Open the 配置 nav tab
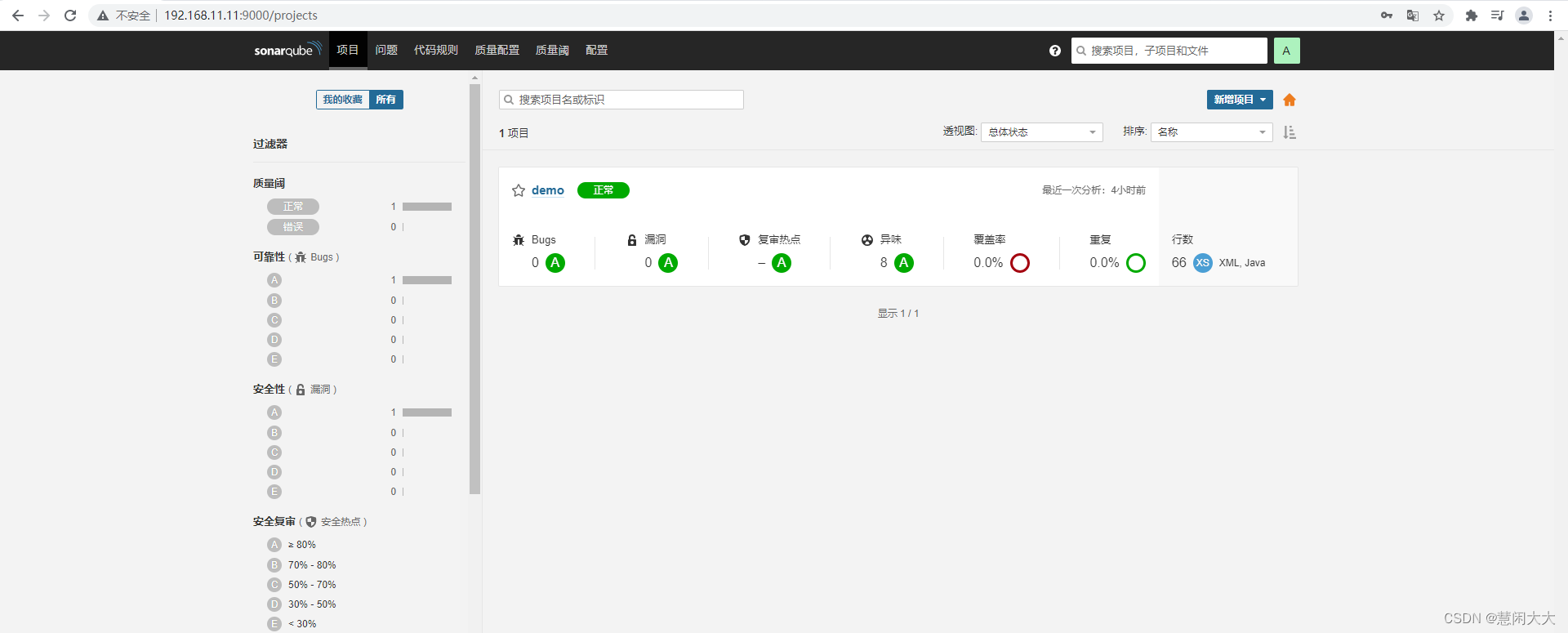Image resolution: width=1568 pixels, height=633 pixels. (x=597, y=50)
